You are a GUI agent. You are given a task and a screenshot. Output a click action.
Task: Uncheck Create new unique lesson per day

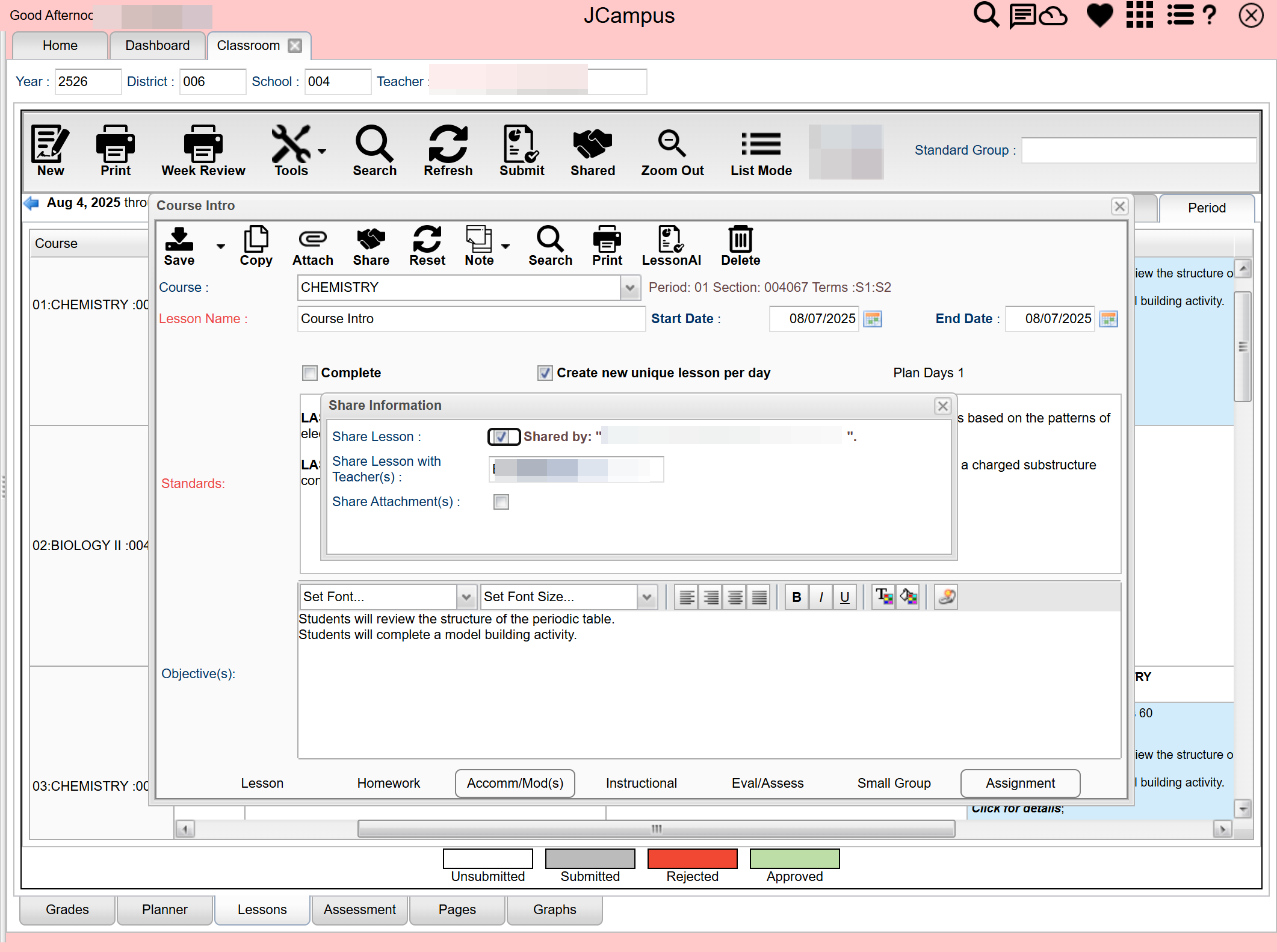(x=545, y=373)
